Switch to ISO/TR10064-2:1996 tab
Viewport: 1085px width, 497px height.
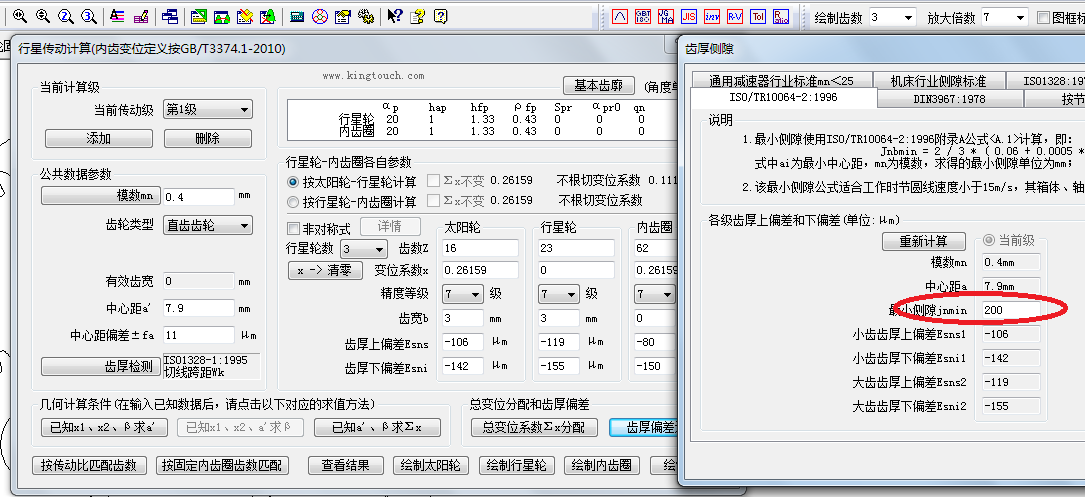coord(783,98)
